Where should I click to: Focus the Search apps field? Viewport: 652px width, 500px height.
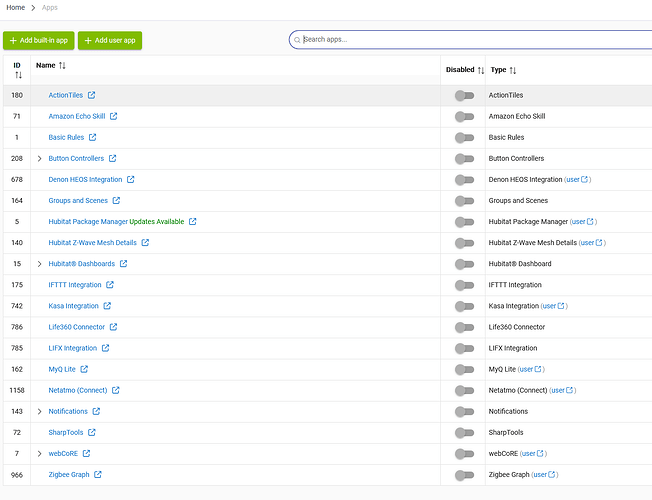pyautogui.click(x=470, y=40)
